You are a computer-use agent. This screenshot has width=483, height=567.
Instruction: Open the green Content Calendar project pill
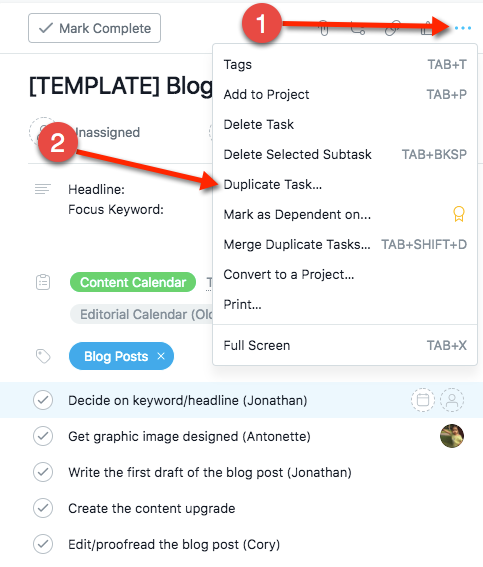pos(133,282)
